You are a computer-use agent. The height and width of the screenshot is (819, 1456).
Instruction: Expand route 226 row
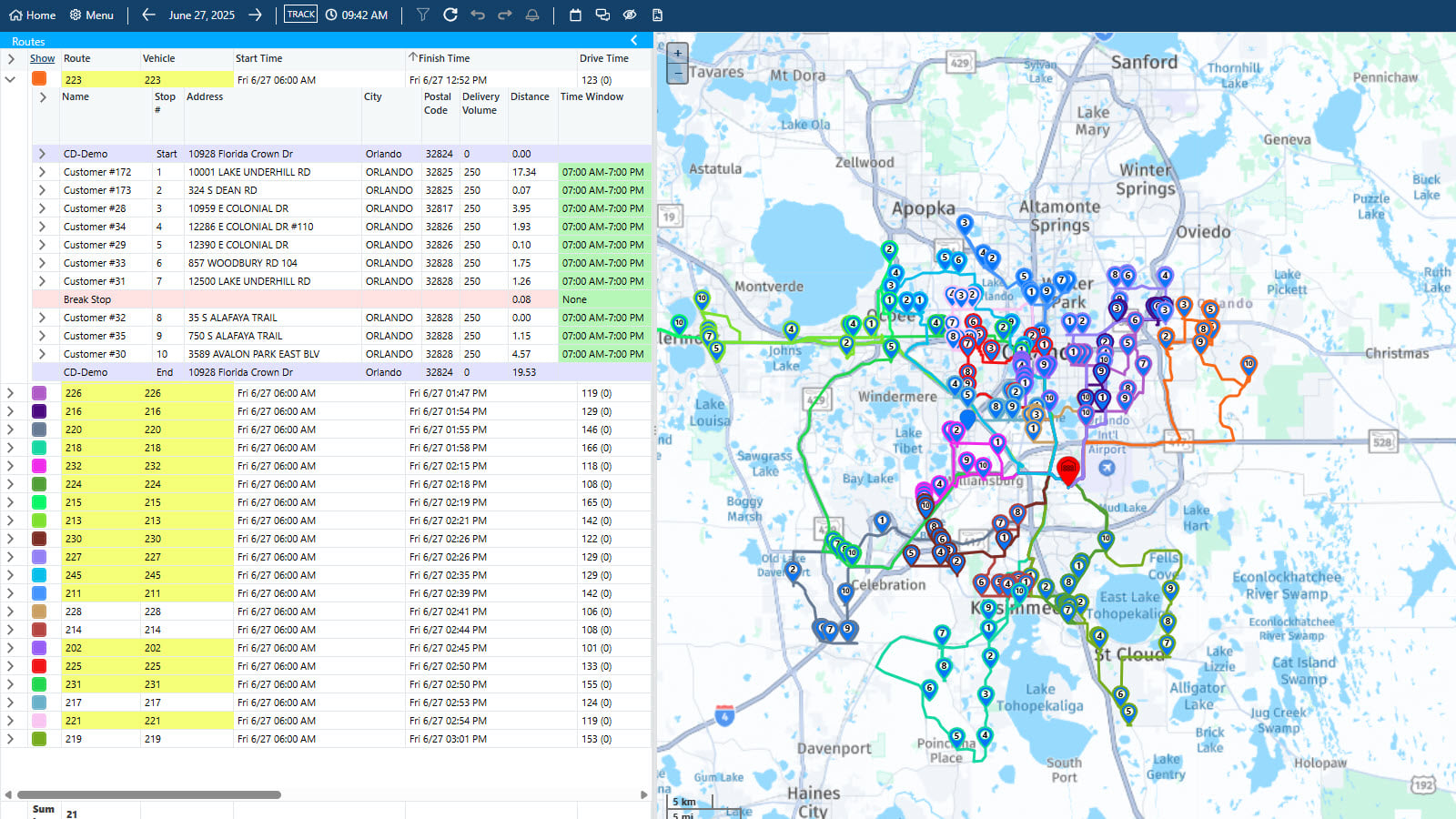pyautogui.click(x=11, y=393)
